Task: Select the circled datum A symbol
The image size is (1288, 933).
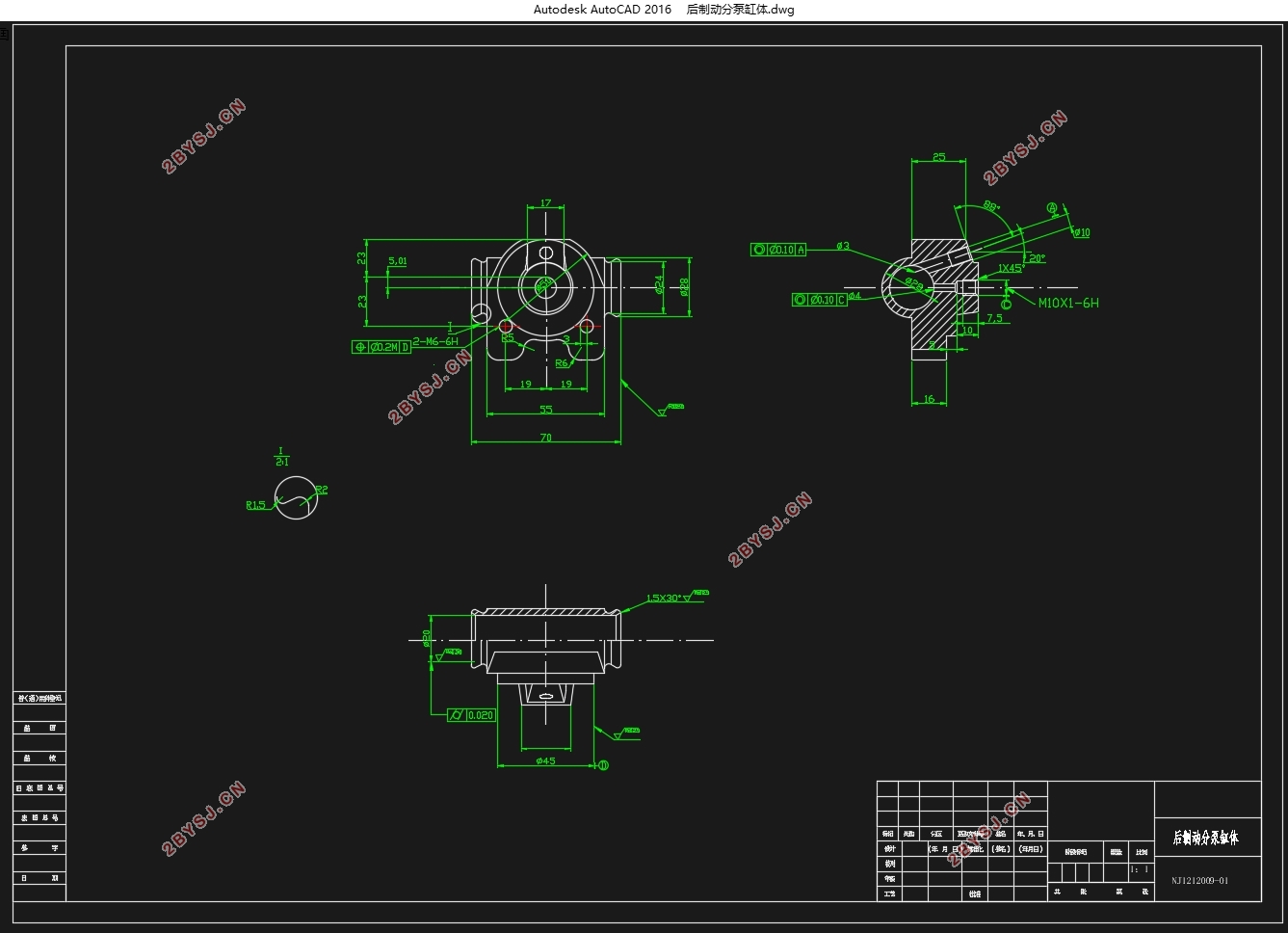Action: (1052, 207)
